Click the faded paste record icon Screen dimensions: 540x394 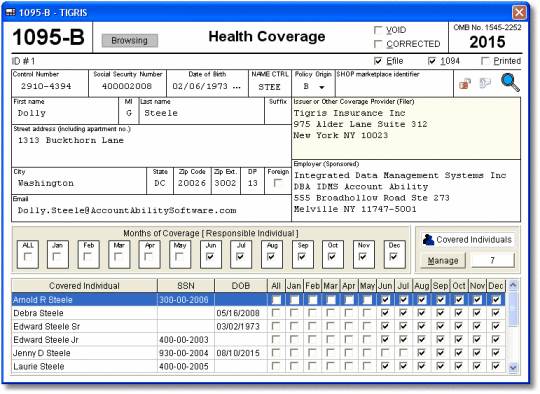485,83
